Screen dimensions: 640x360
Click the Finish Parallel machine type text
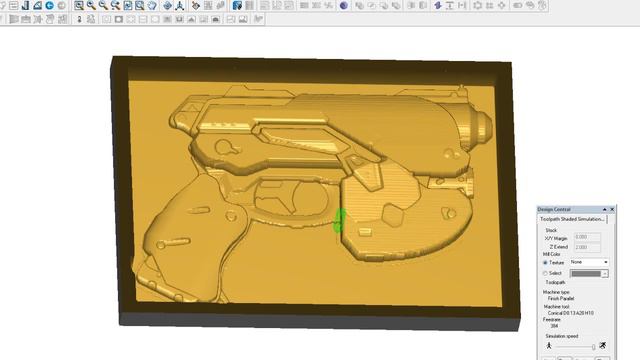pyautogui.click(x=561, y=299)
